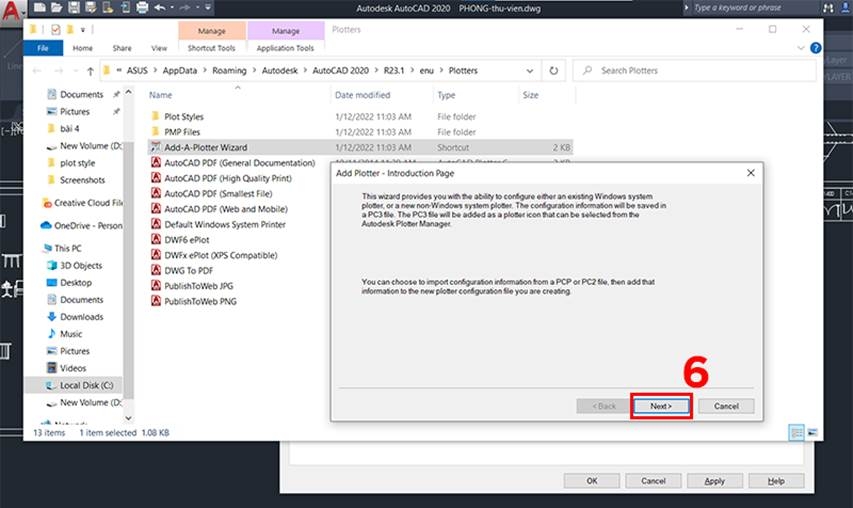Image resolution: width=853 pixels, height=508 pixels.
Task: Sort files by Type column header
Action: click(446, 95)
